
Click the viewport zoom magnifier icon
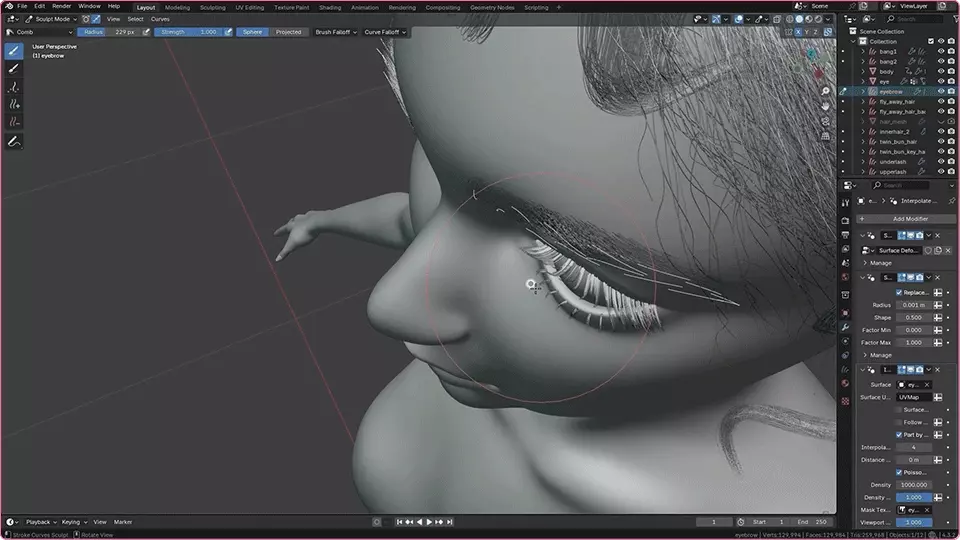tap(825, 91)
